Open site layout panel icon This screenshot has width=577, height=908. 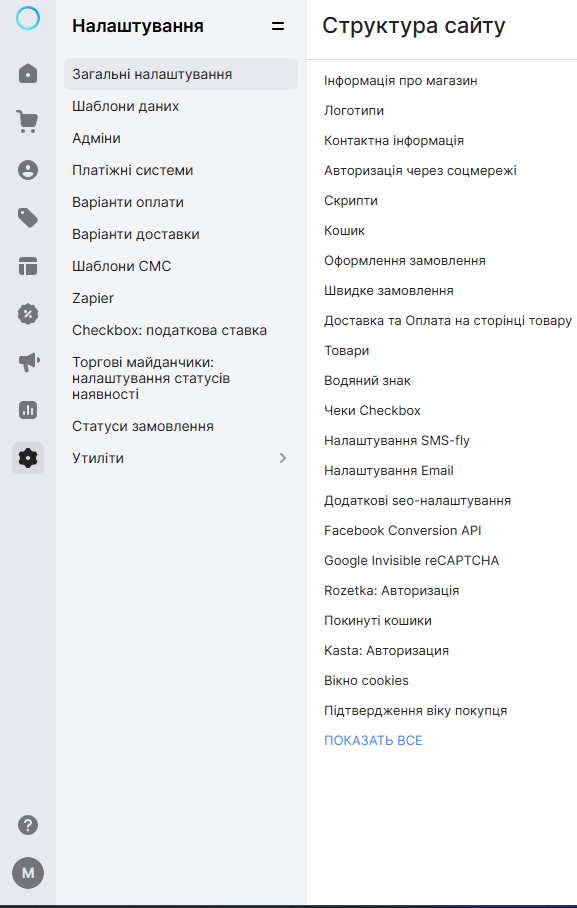[x=28, y=266]
